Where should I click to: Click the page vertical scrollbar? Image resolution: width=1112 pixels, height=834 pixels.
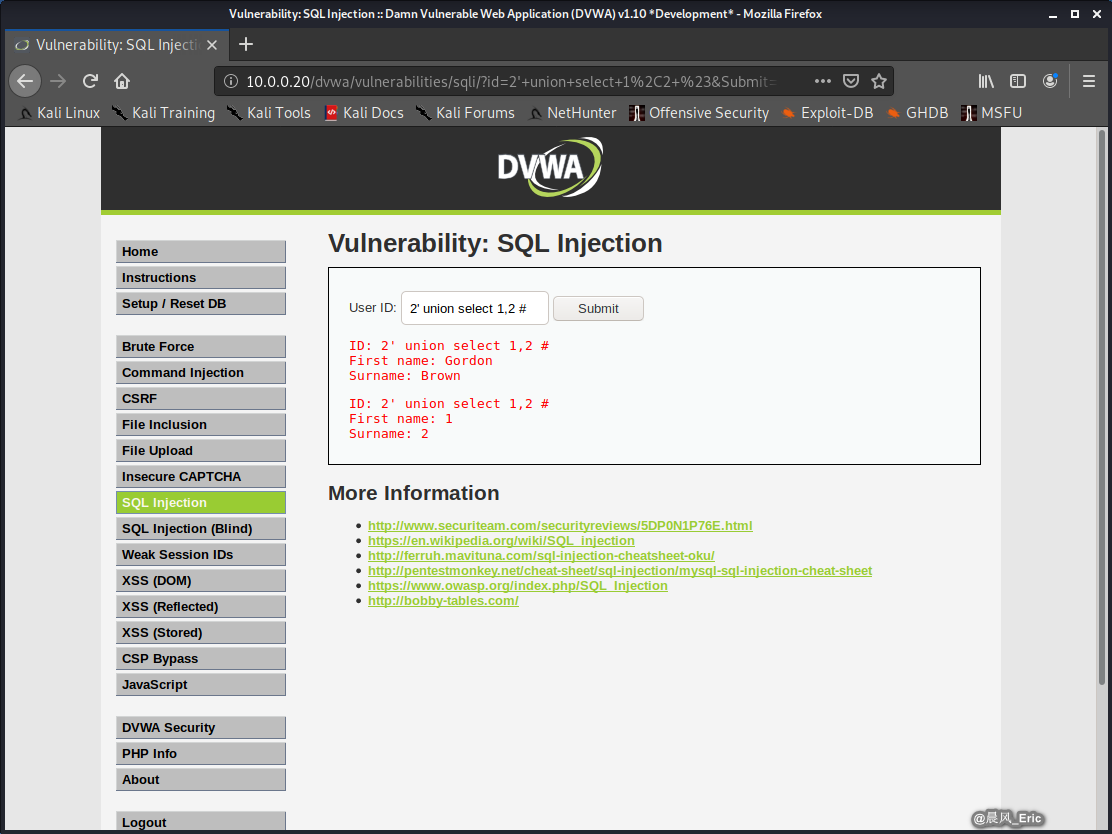(x=1101, y=408)
